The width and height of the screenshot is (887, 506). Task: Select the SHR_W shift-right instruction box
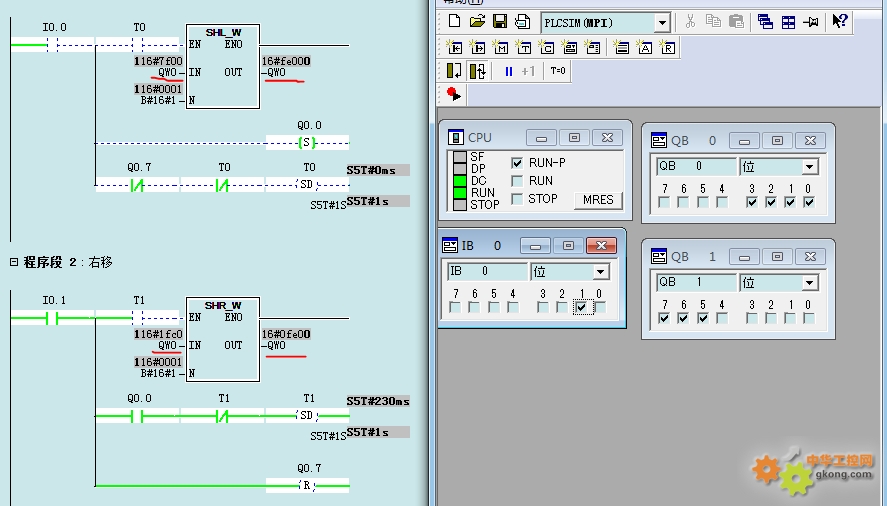click(223, 340)
